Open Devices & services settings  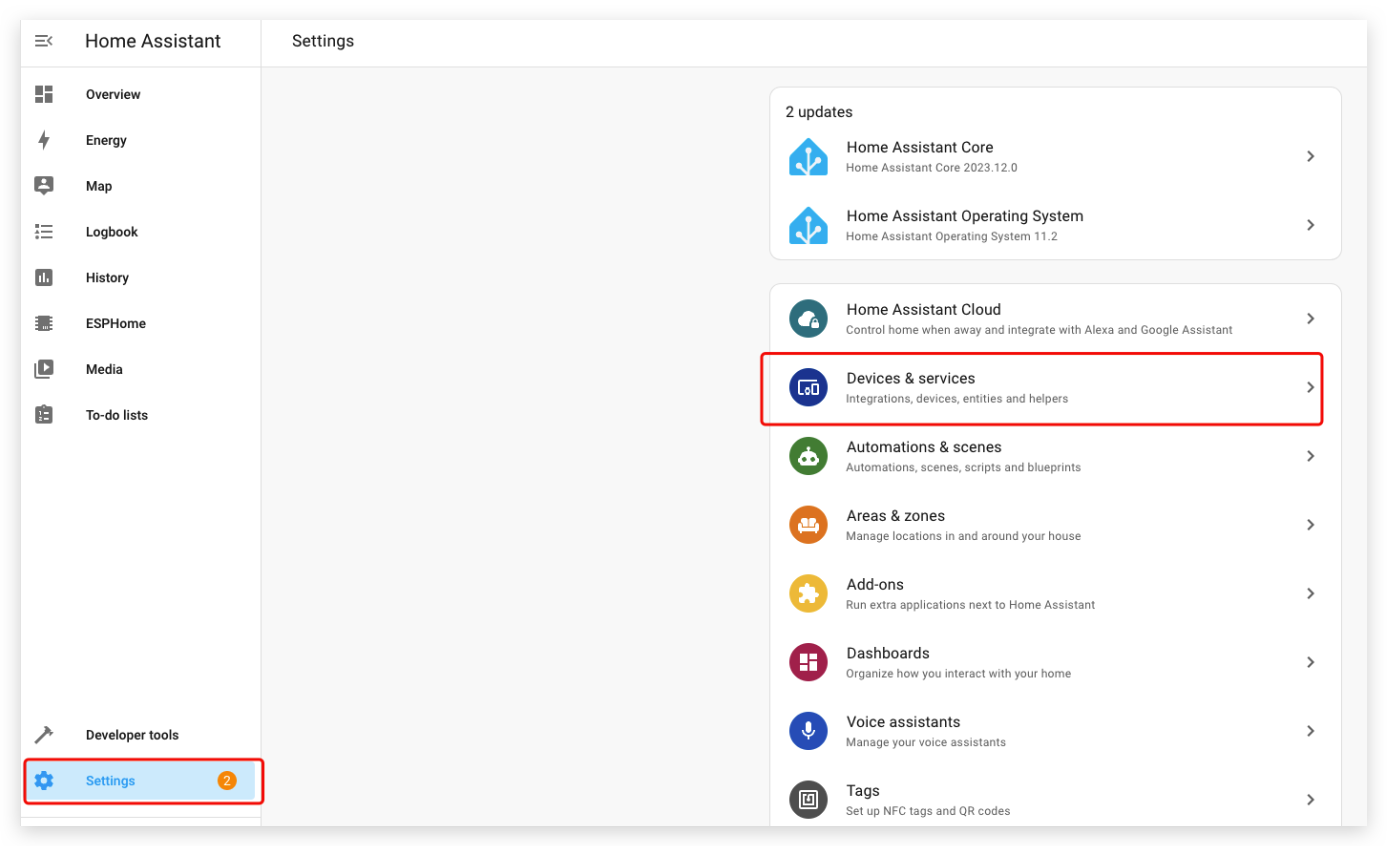pos(1055,388)
